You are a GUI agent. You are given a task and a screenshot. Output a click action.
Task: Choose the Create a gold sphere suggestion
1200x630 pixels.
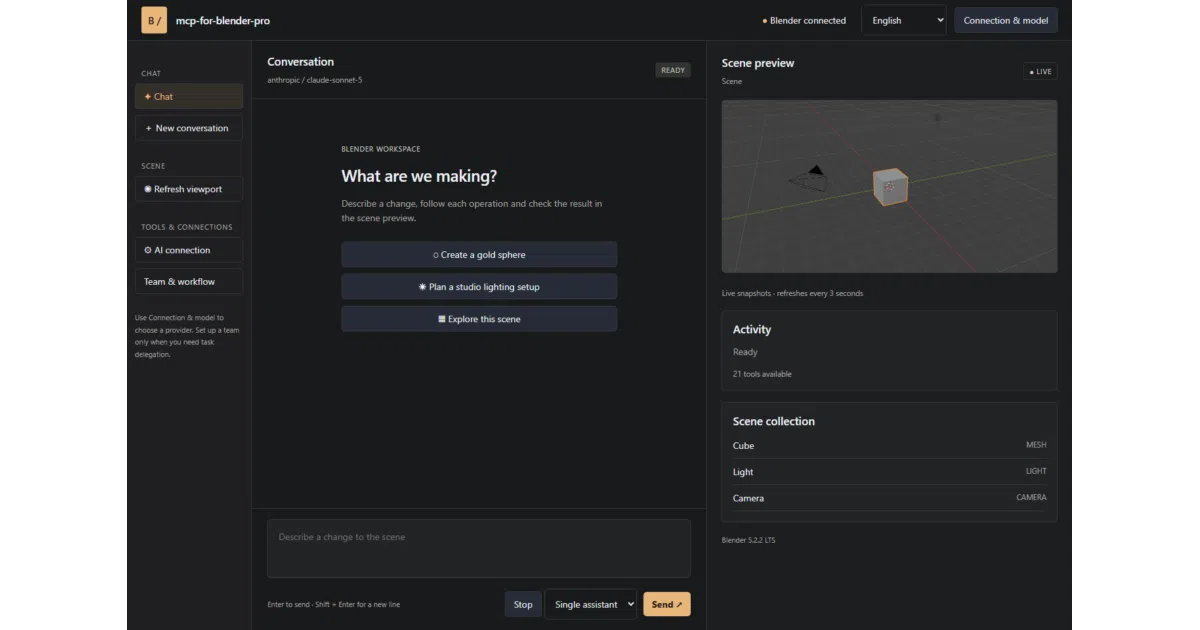coord(479,255)
